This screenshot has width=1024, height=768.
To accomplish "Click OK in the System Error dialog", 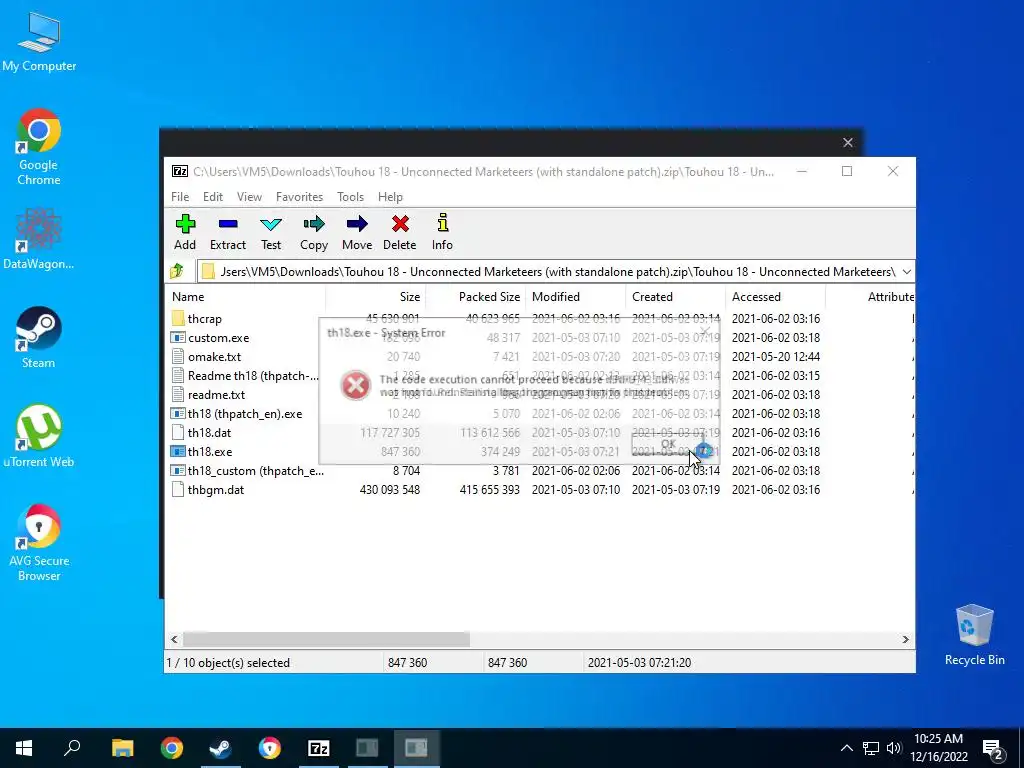I will 667,443.
